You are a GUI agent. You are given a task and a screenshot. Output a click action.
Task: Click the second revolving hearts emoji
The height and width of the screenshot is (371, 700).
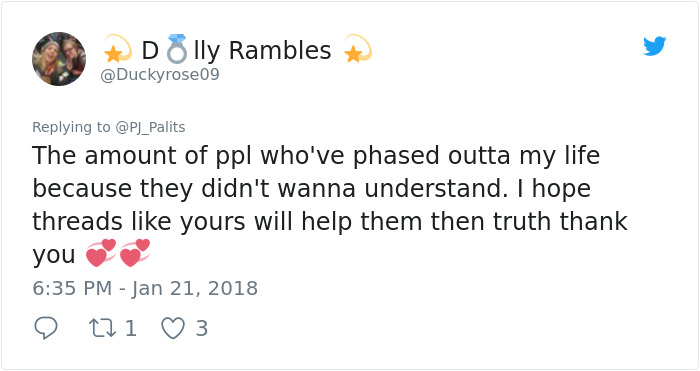[135, 253]
